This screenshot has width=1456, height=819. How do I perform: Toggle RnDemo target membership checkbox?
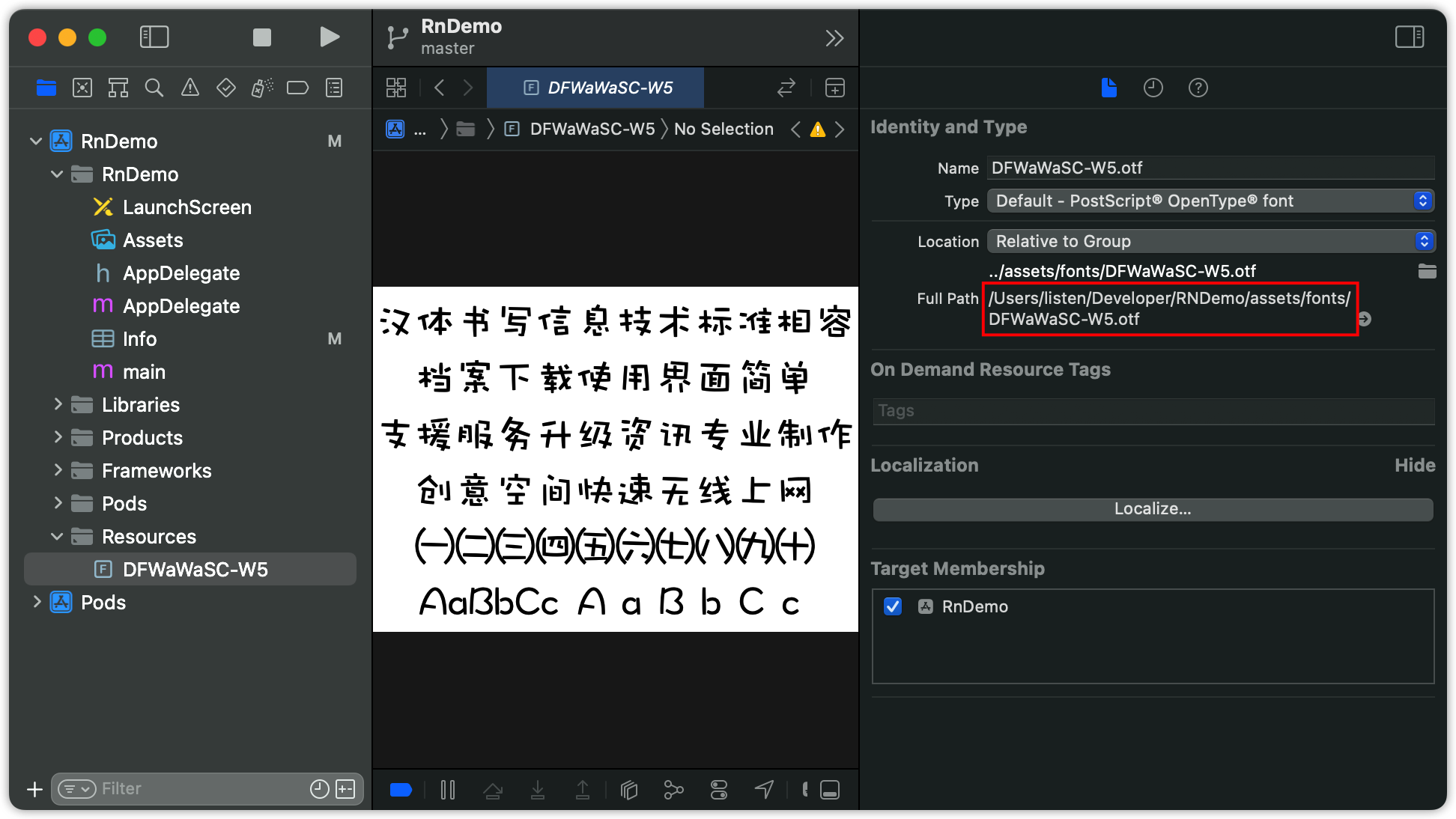[x=893, y=606]
